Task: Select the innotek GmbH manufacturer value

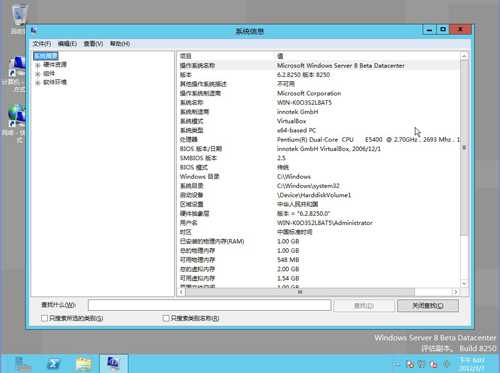Action: coord(297,112)
